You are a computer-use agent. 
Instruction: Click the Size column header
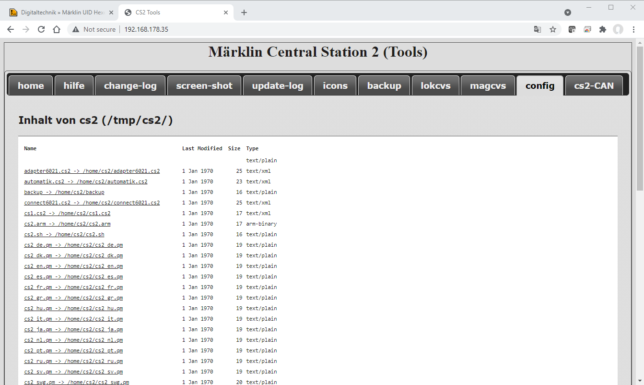pyautogui.click(x=234, y=148)
